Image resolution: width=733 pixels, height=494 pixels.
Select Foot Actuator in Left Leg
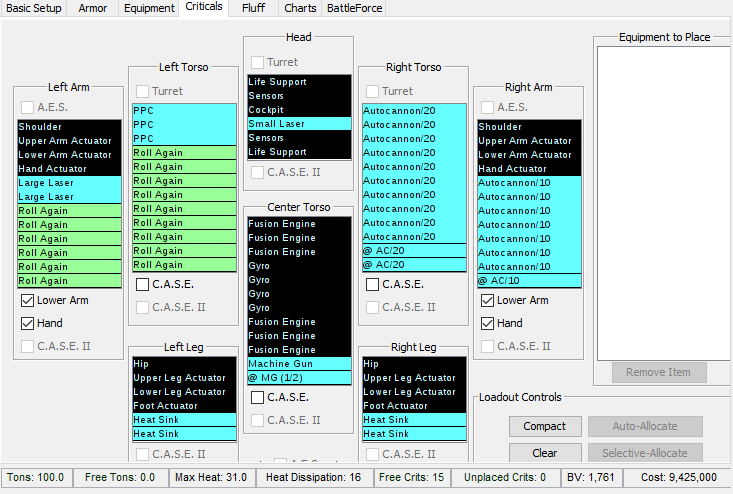pos(184,406)
